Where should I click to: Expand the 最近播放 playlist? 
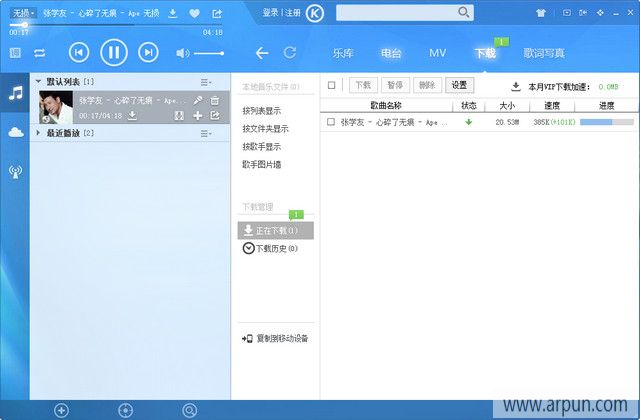pos(38,133)
